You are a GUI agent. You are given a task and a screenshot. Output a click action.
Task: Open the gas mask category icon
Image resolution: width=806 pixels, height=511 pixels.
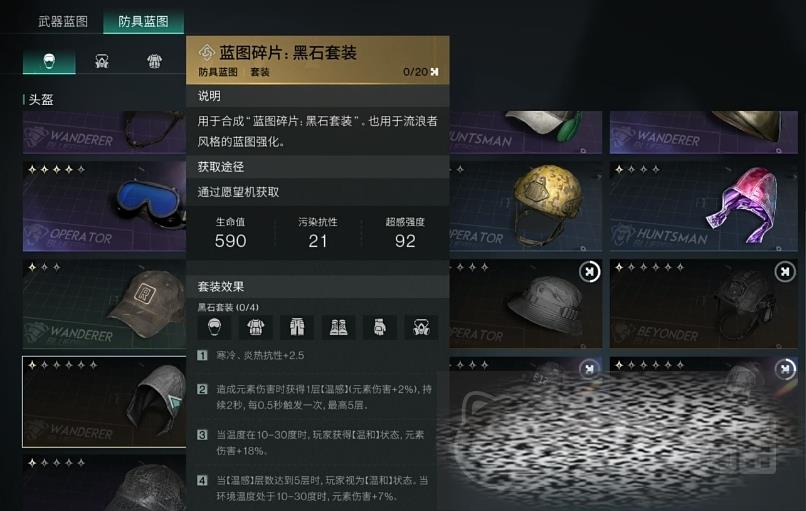tap(102, 62)
